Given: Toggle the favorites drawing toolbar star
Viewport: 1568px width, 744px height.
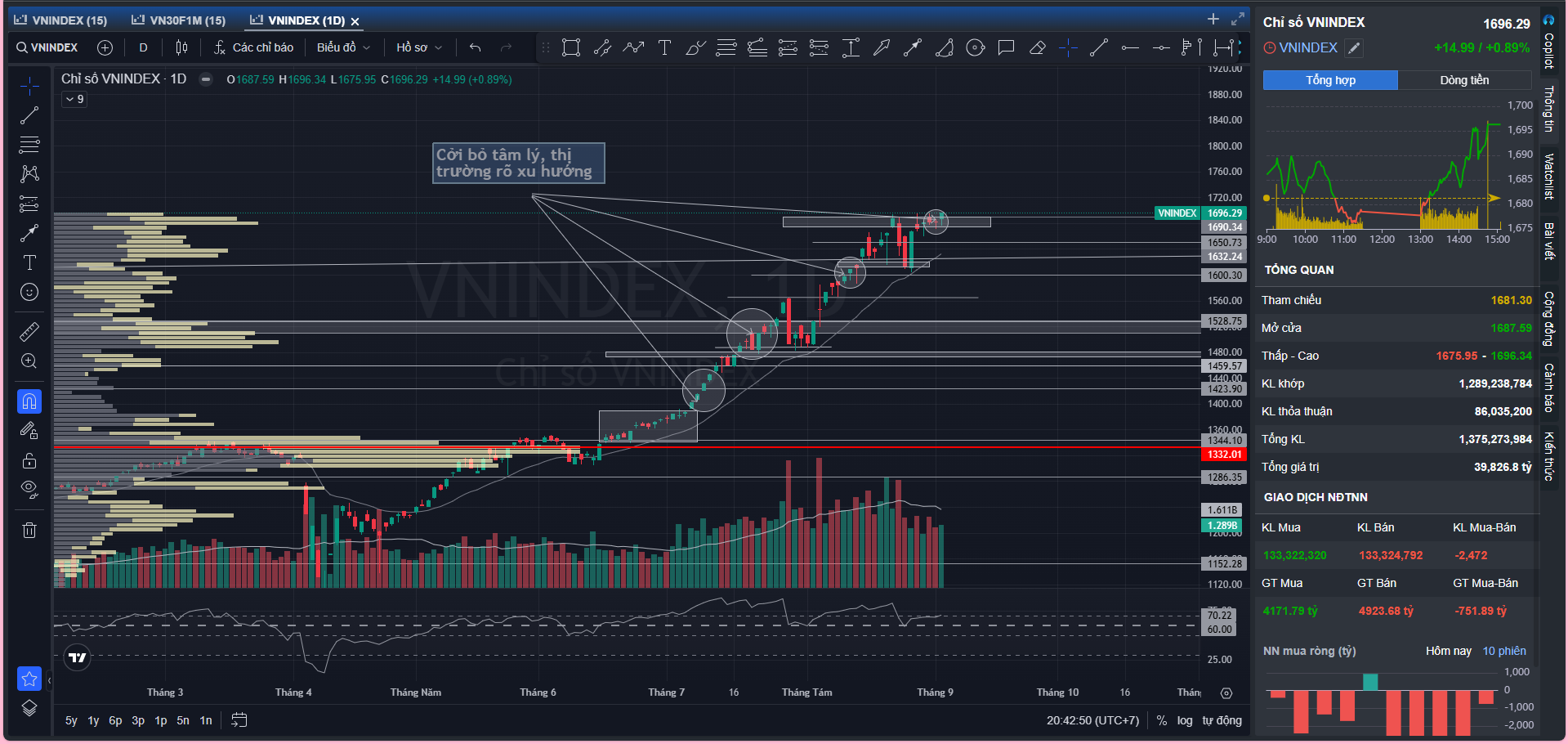Looking at the screenshot, I should 29,679.
